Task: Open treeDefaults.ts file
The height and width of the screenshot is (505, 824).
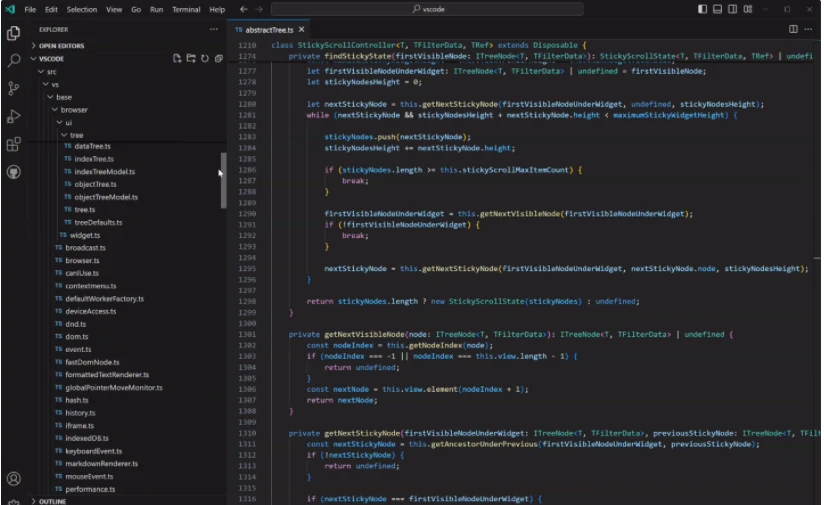Action: point(98,222)
